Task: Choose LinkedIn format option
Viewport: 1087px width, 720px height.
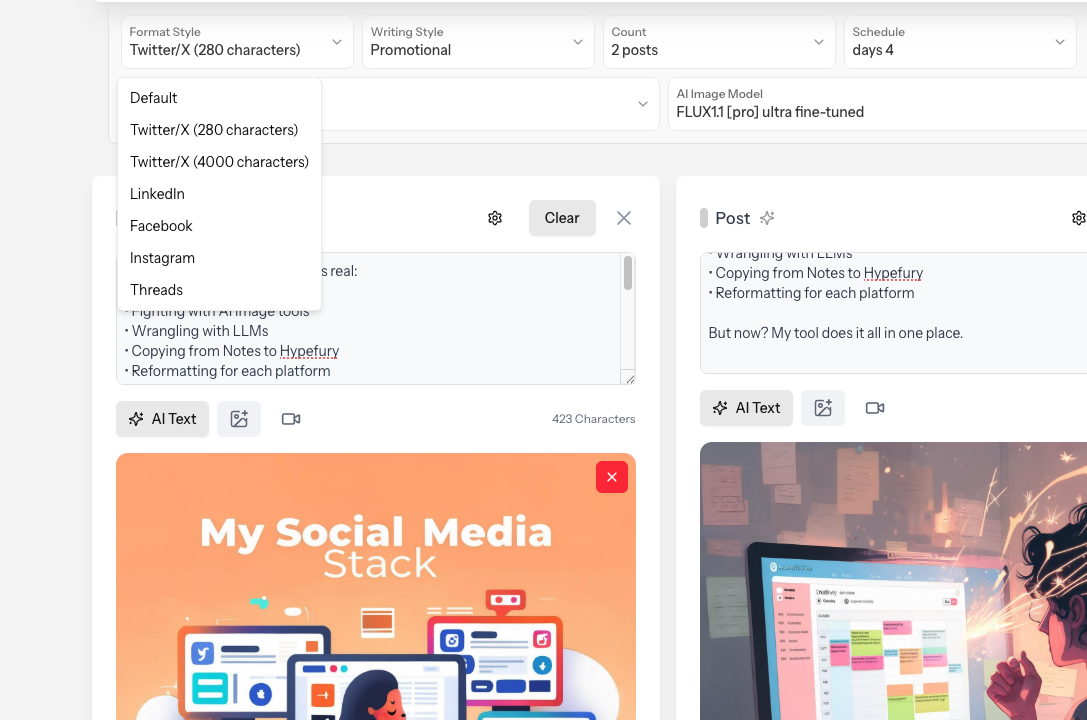Action: click(x=219, y=193)
